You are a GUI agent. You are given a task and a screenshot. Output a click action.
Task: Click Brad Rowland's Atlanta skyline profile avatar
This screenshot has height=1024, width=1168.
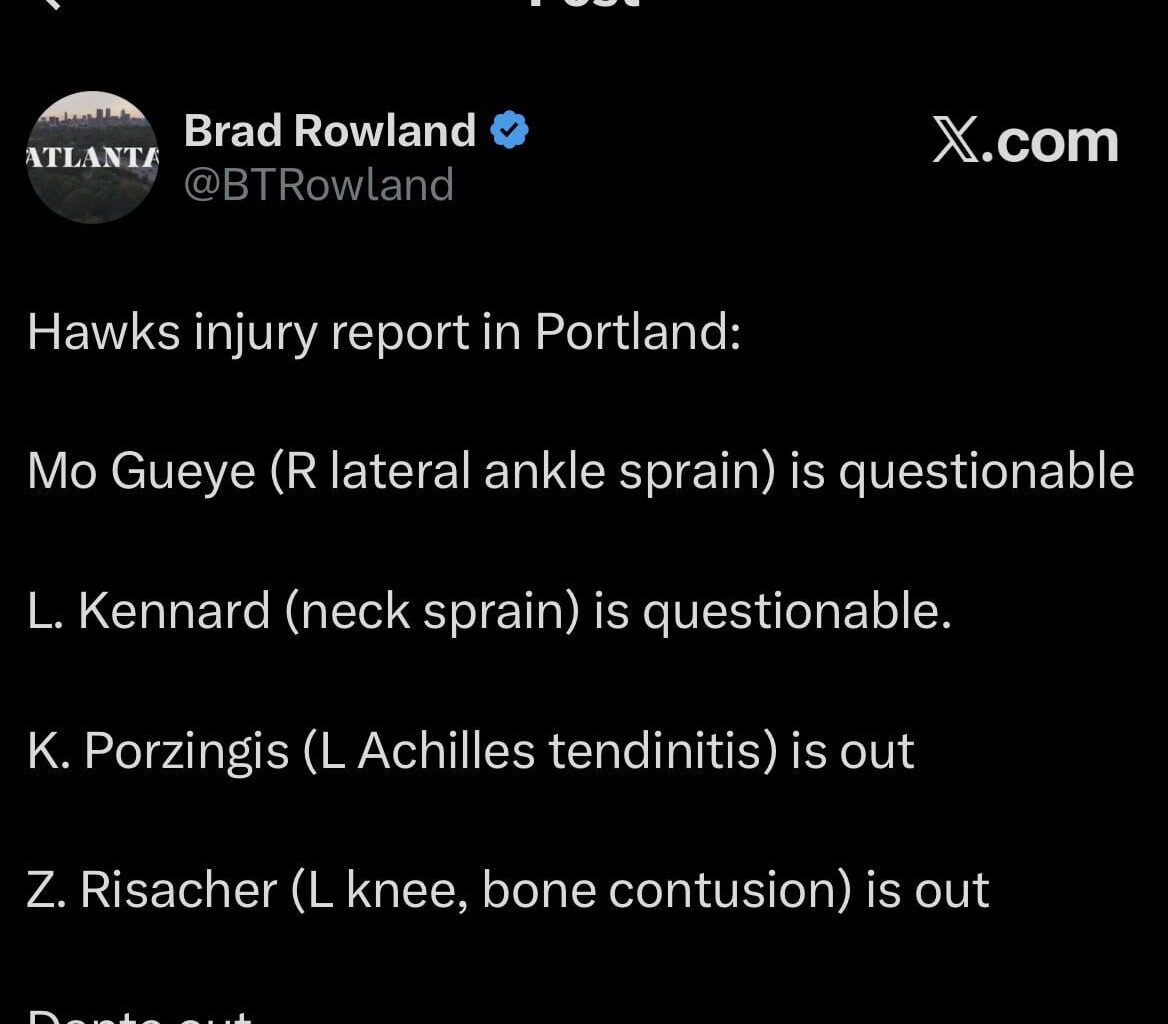[x=93, y=158]
